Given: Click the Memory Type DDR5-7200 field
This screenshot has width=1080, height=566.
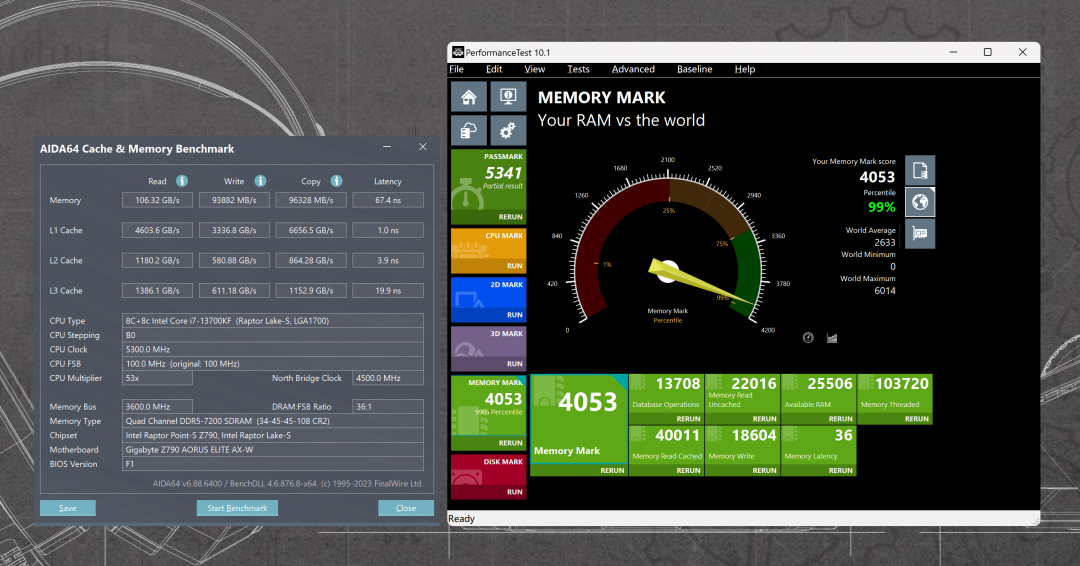Looking at the screenshot, I should 273,421.
